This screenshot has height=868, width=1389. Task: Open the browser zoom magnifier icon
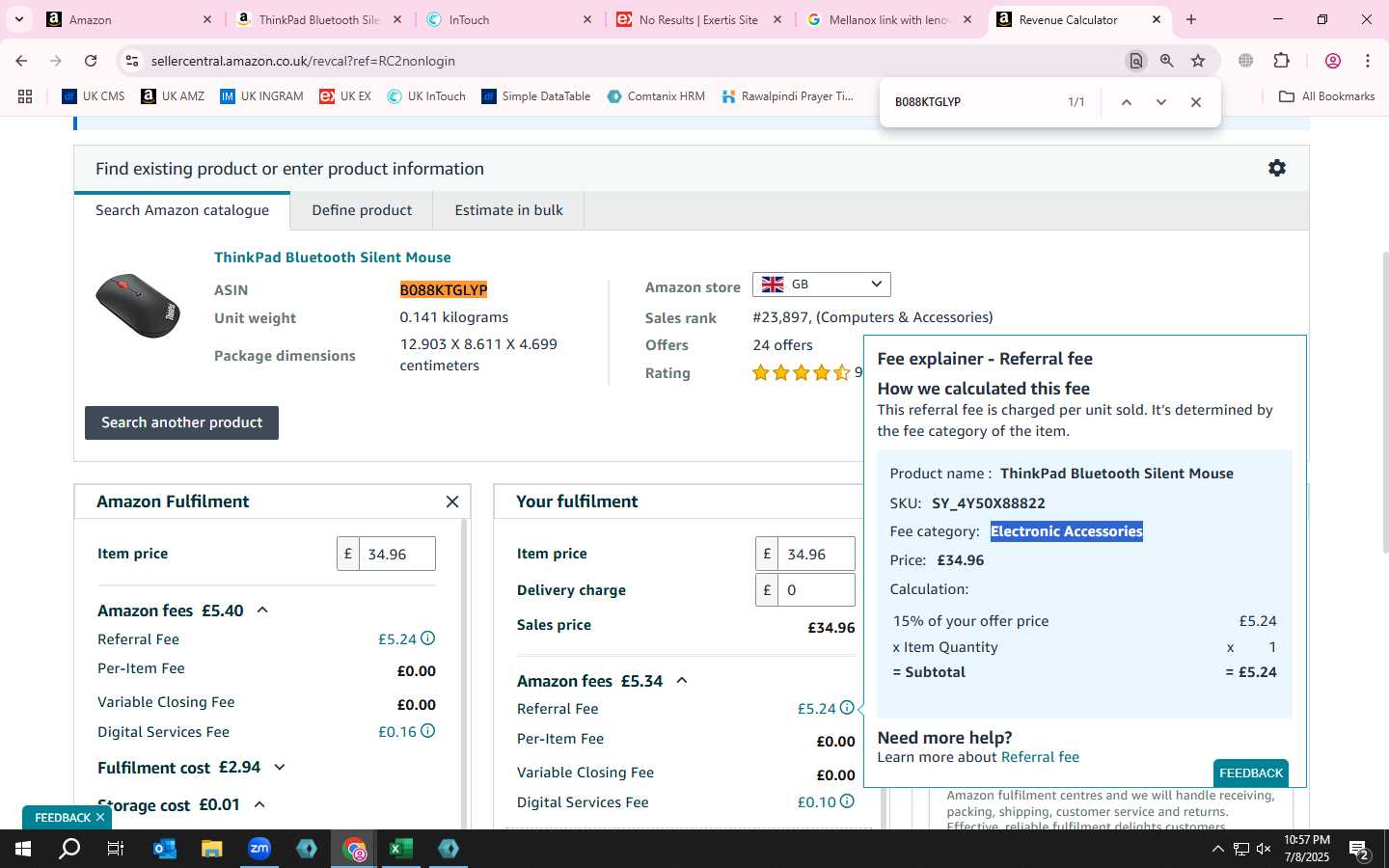(x=1167, y=61)
